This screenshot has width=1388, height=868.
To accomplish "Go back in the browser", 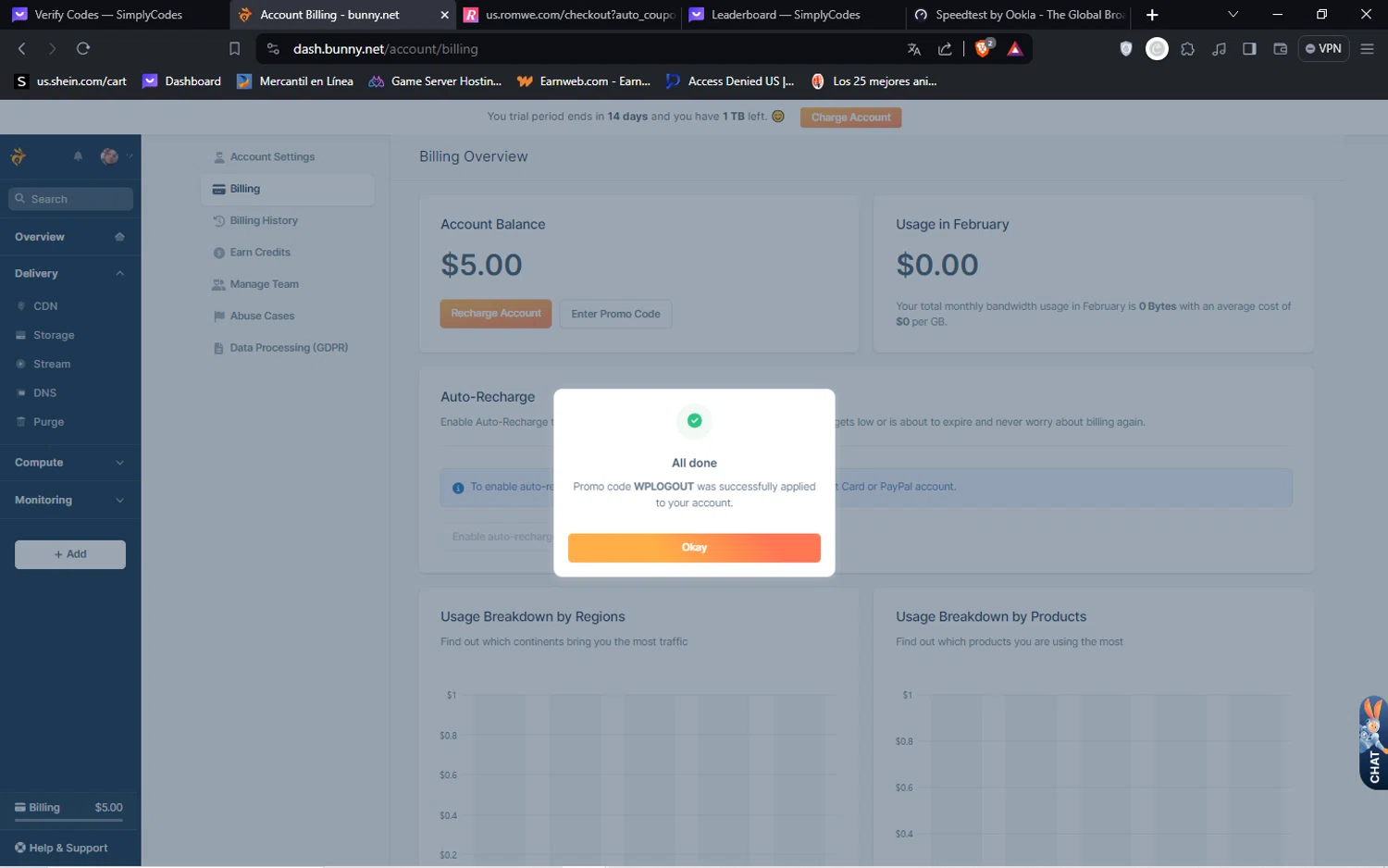I will [22, 49].
